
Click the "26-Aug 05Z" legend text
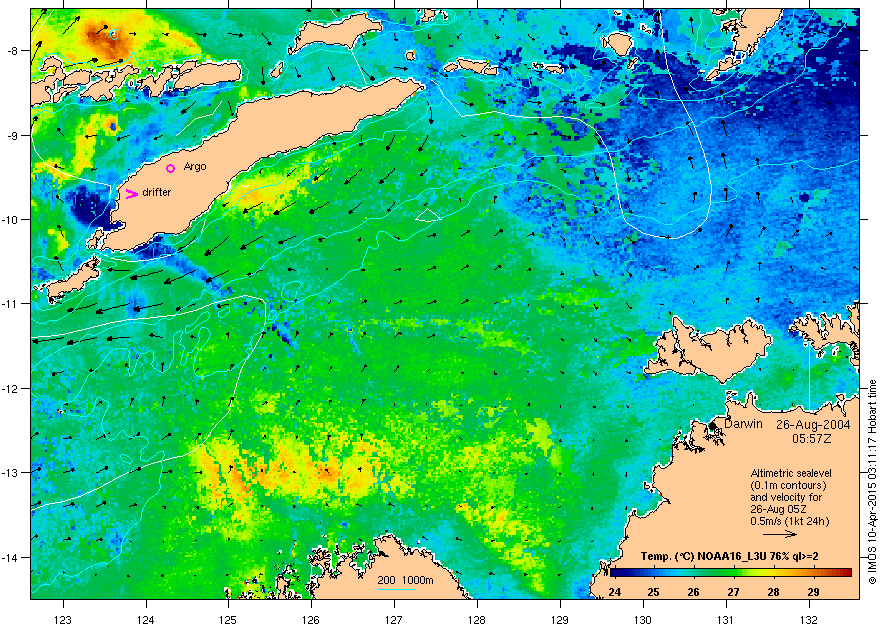(x=778, y=509)
